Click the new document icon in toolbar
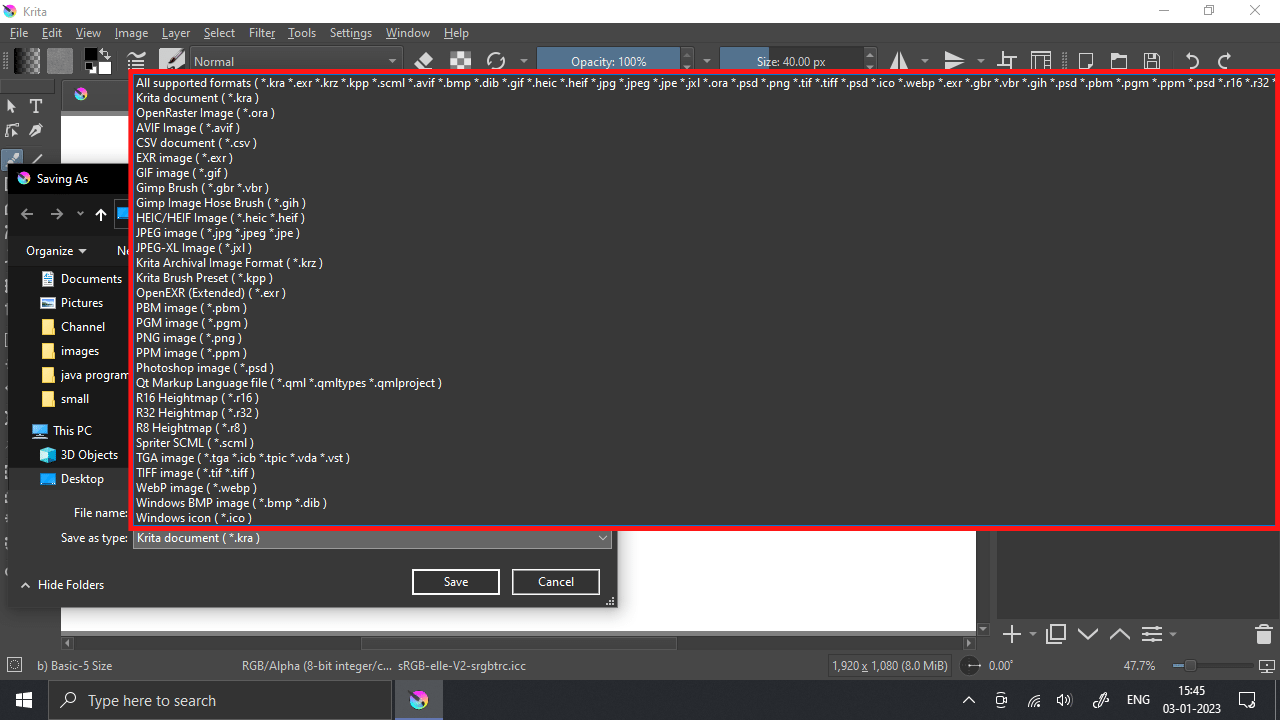The height and width of the screenshot is (720, 1280). [x=1085, y=61]
